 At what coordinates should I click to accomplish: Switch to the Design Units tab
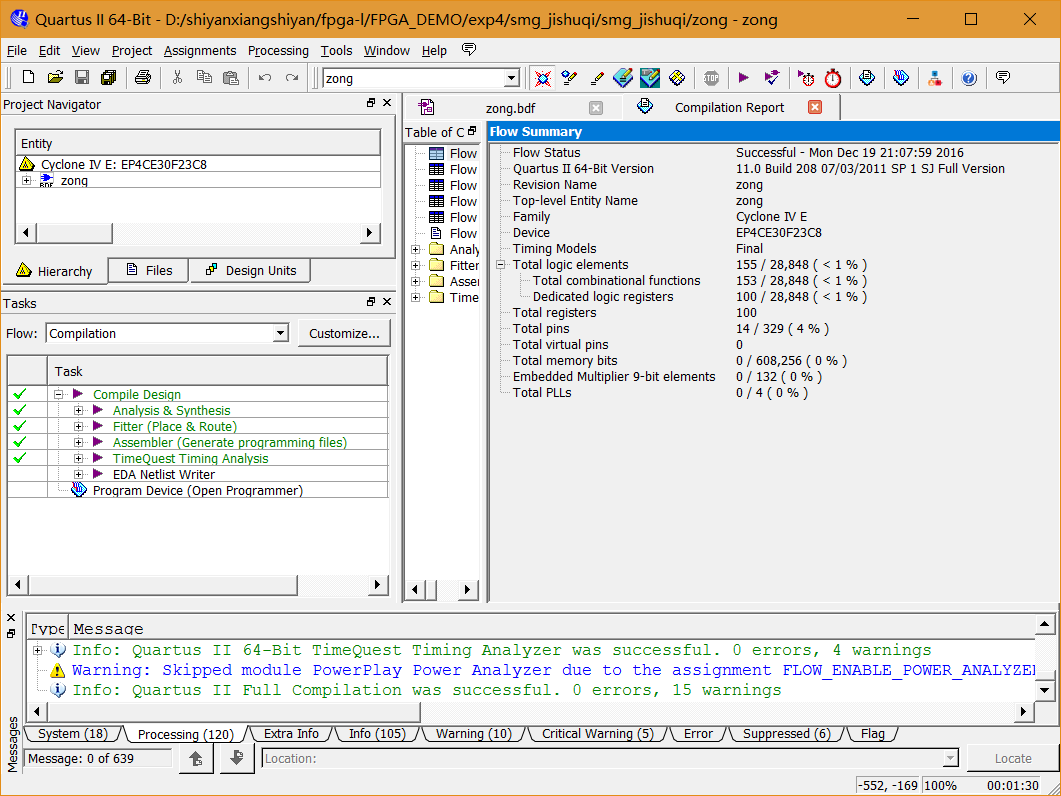(250, 270)
